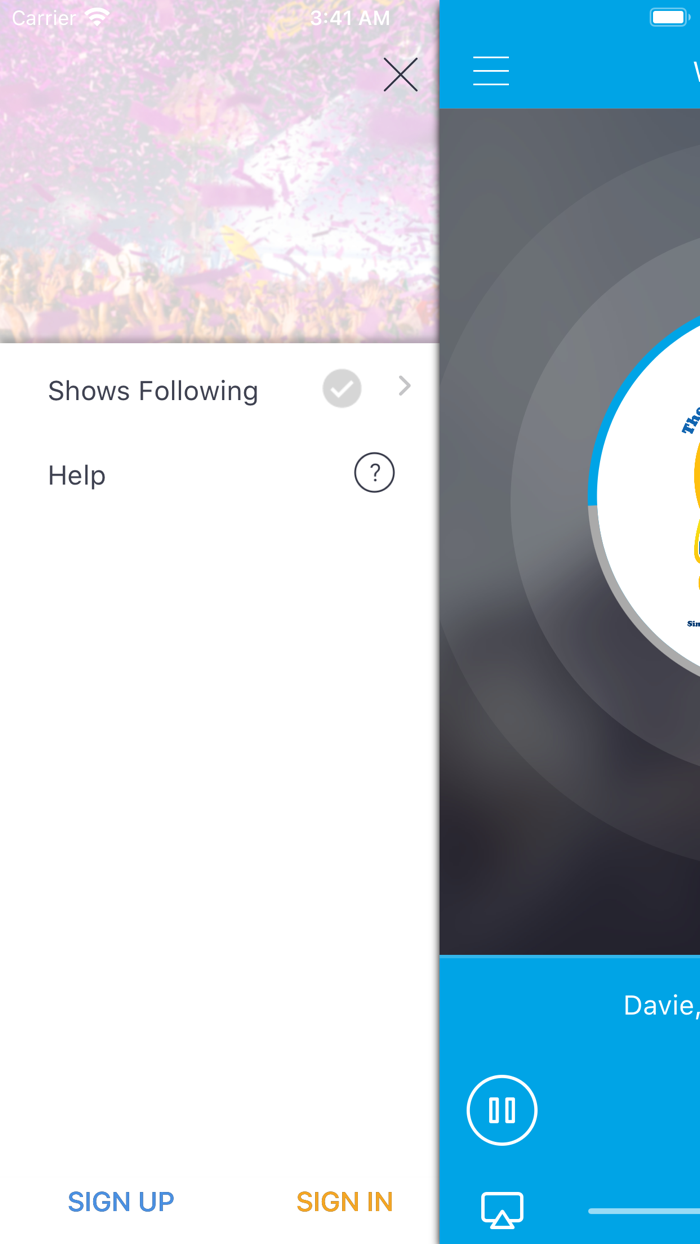
Task: Tap the SIGN IN link
Action: pyautogui.click(x=345, y=1201)
